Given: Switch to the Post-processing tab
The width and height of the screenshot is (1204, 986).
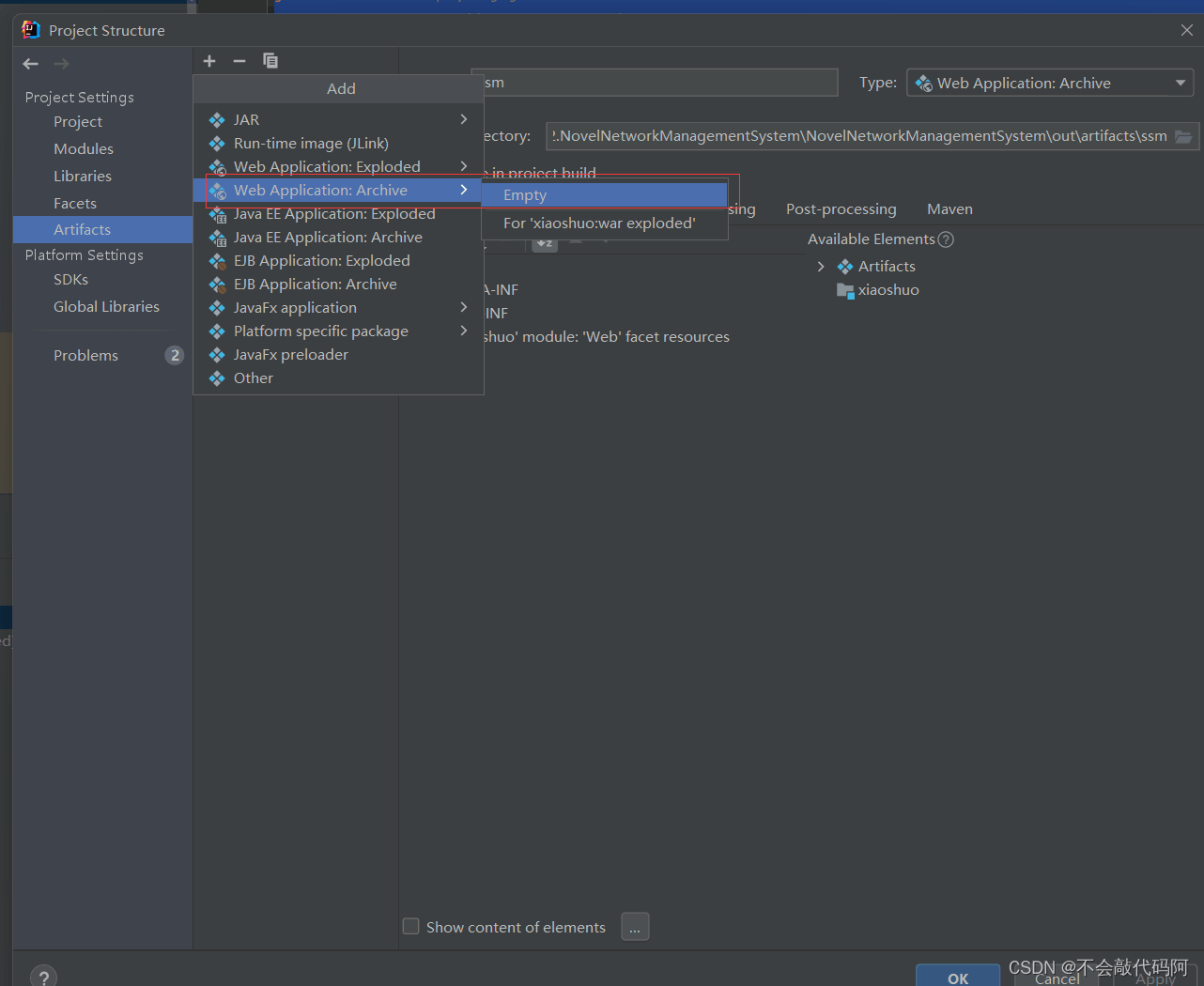Looking at the screenshot, I should click(x=841, y=209).
